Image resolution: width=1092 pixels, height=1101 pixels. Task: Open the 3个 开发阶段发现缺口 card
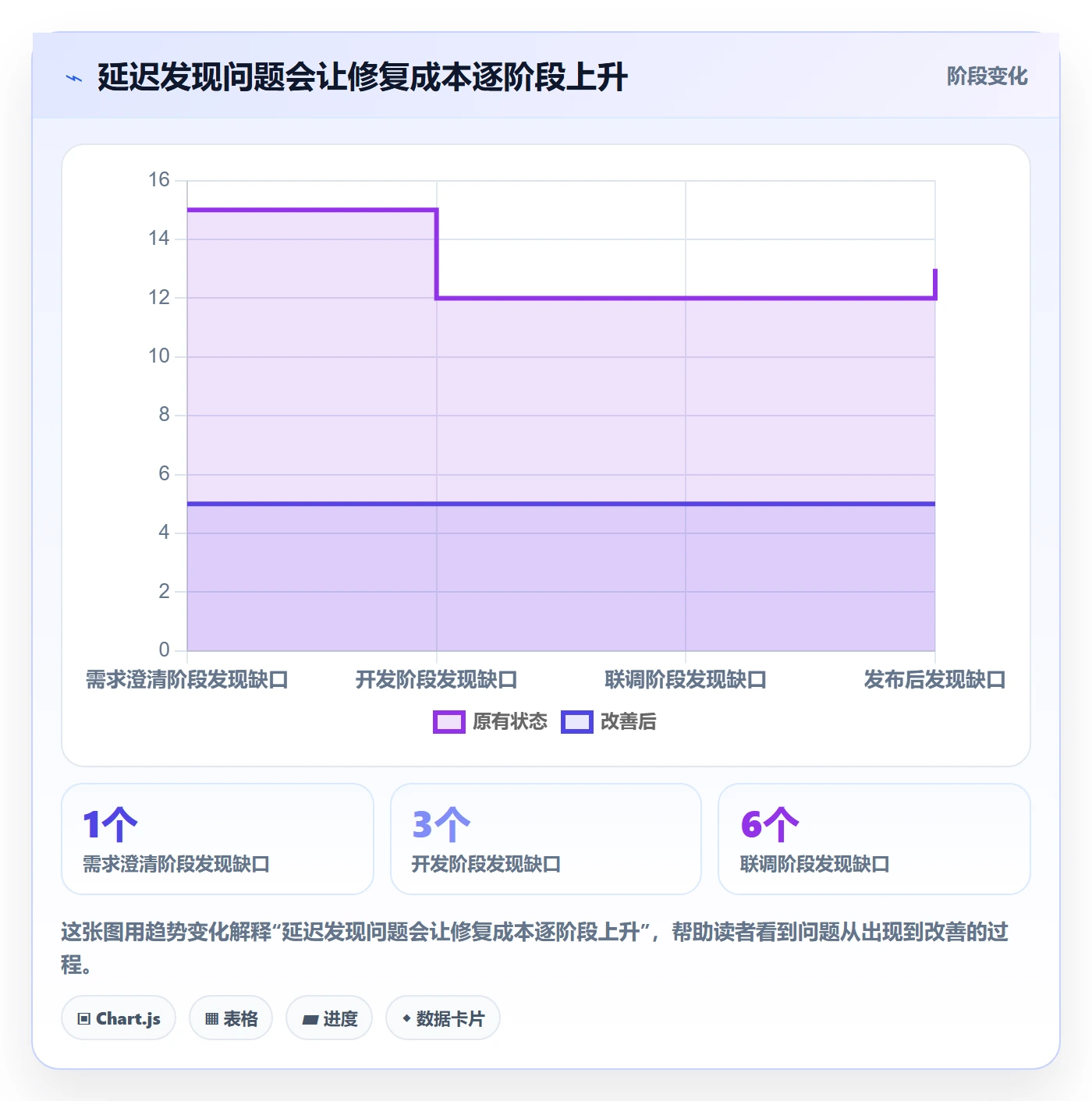coord(546,839)
